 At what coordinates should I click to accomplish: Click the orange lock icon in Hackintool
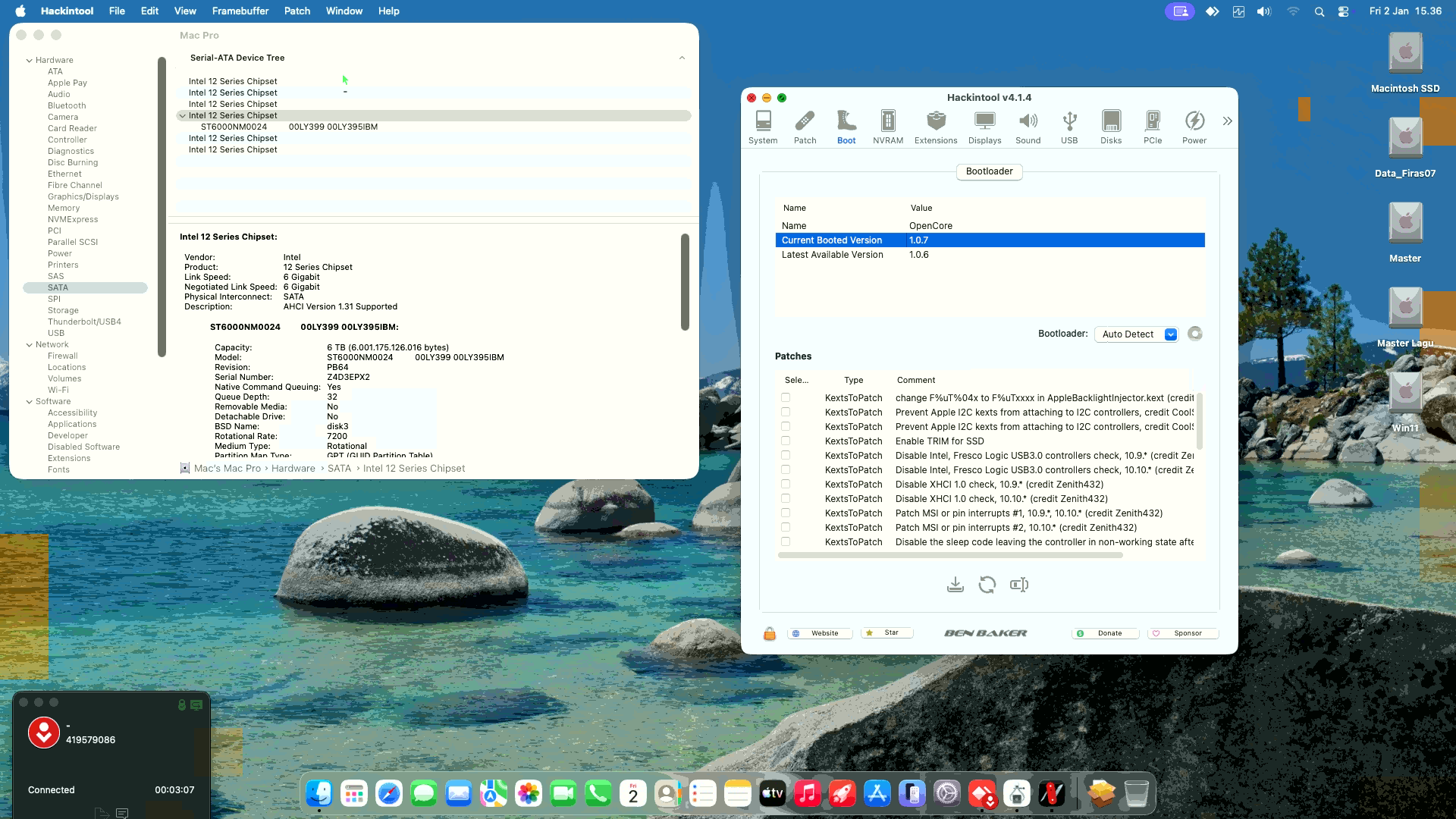point(770,634)
